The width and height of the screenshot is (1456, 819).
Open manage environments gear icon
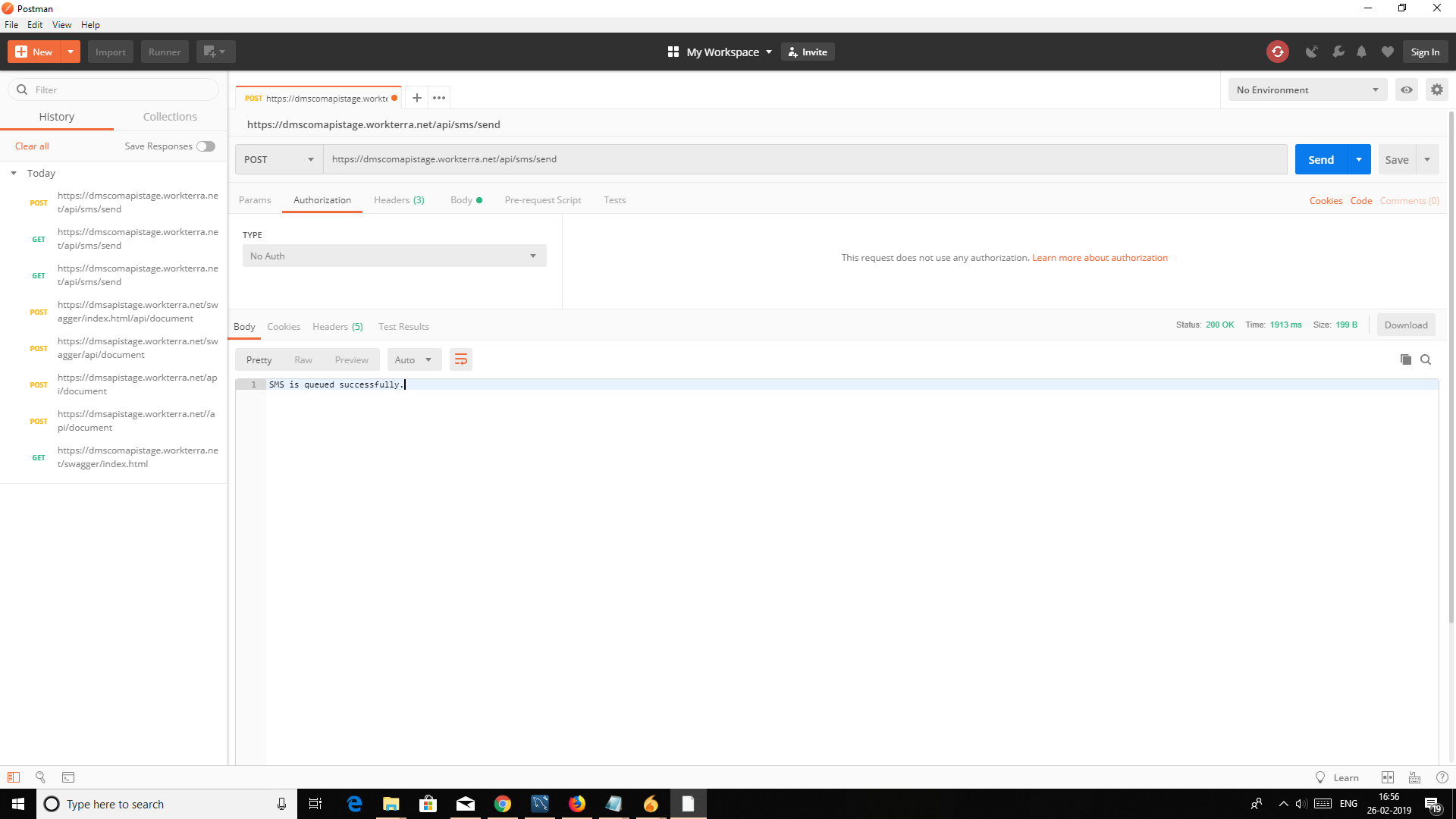pyautogui.click(x=1437, y=89)
